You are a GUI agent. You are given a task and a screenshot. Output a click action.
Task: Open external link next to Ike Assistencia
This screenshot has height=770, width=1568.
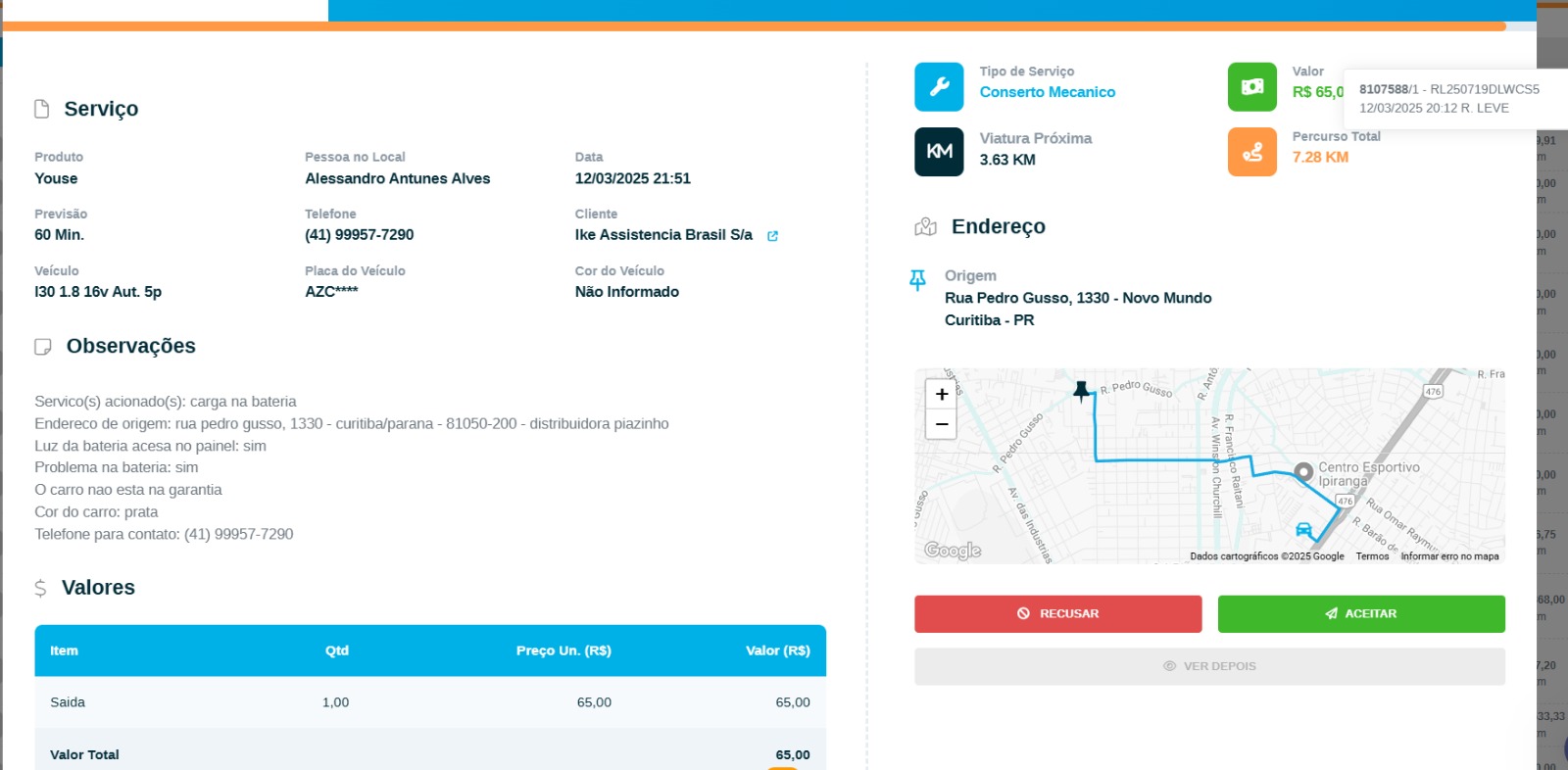click(x=772, y=236)
